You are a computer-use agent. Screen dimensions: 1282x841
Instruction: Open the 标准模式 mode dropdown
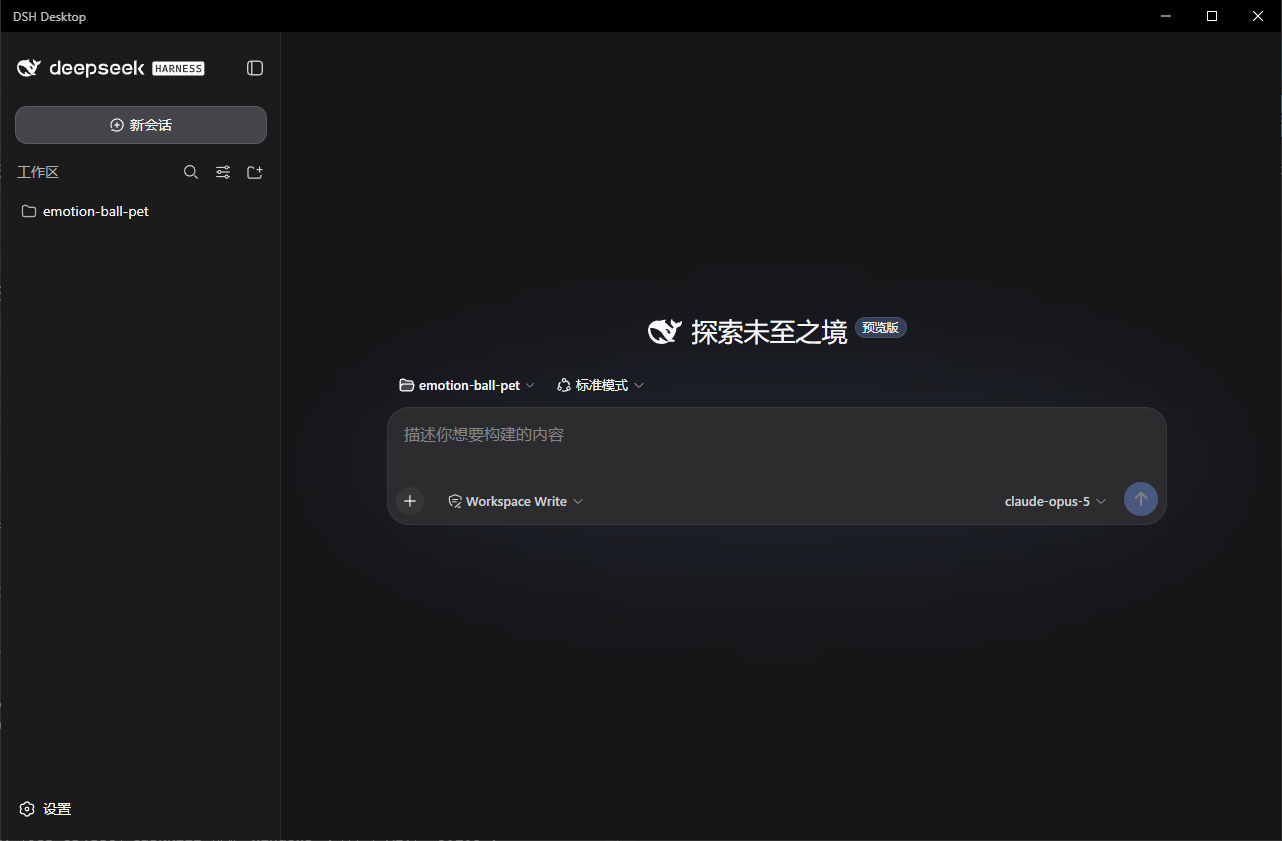click(600, 385)
